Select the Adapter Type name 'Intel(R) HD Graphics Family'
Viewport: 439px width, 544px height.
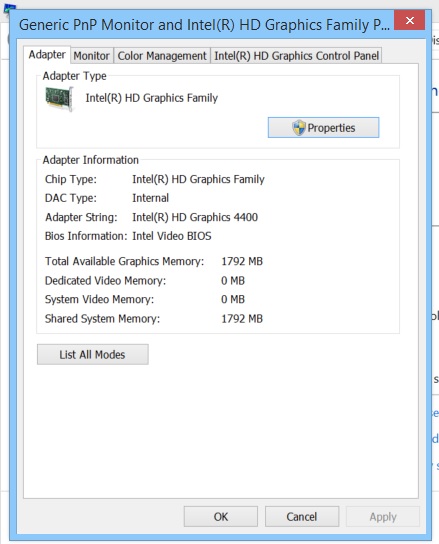152,98
